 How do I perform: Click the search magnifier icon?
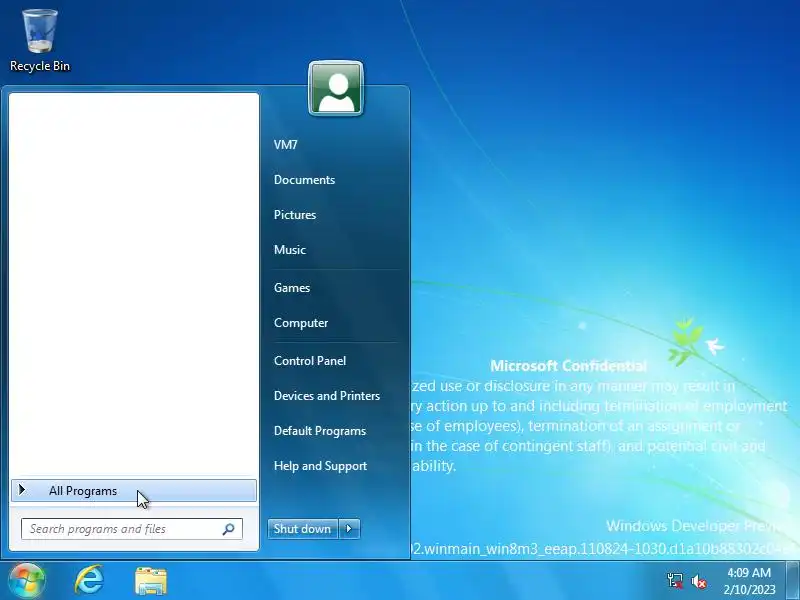pos(229,529)
